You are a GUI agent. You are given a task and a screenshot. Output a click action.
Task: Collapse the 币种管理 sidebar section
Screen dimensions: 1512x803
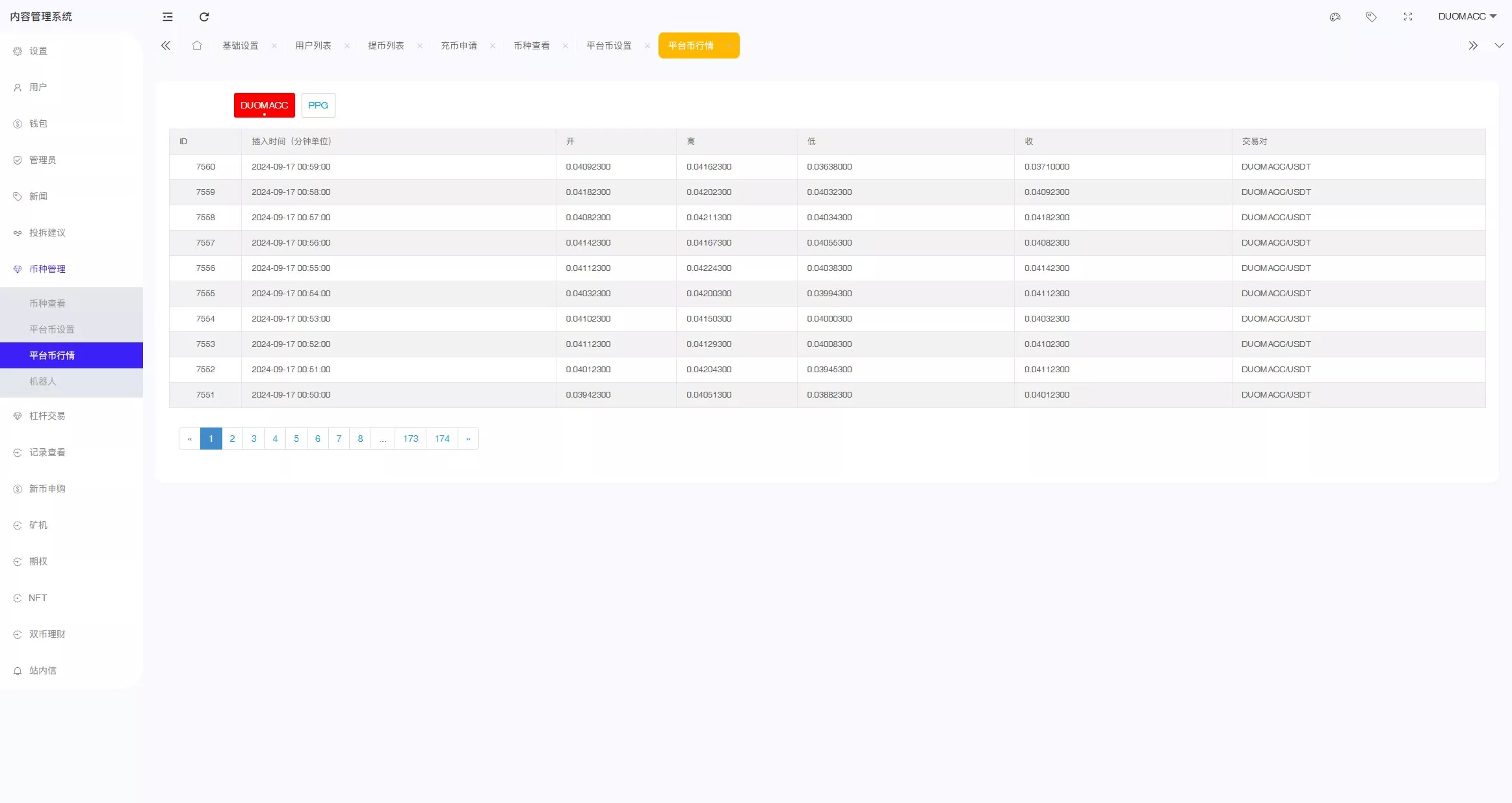point(47,269)
